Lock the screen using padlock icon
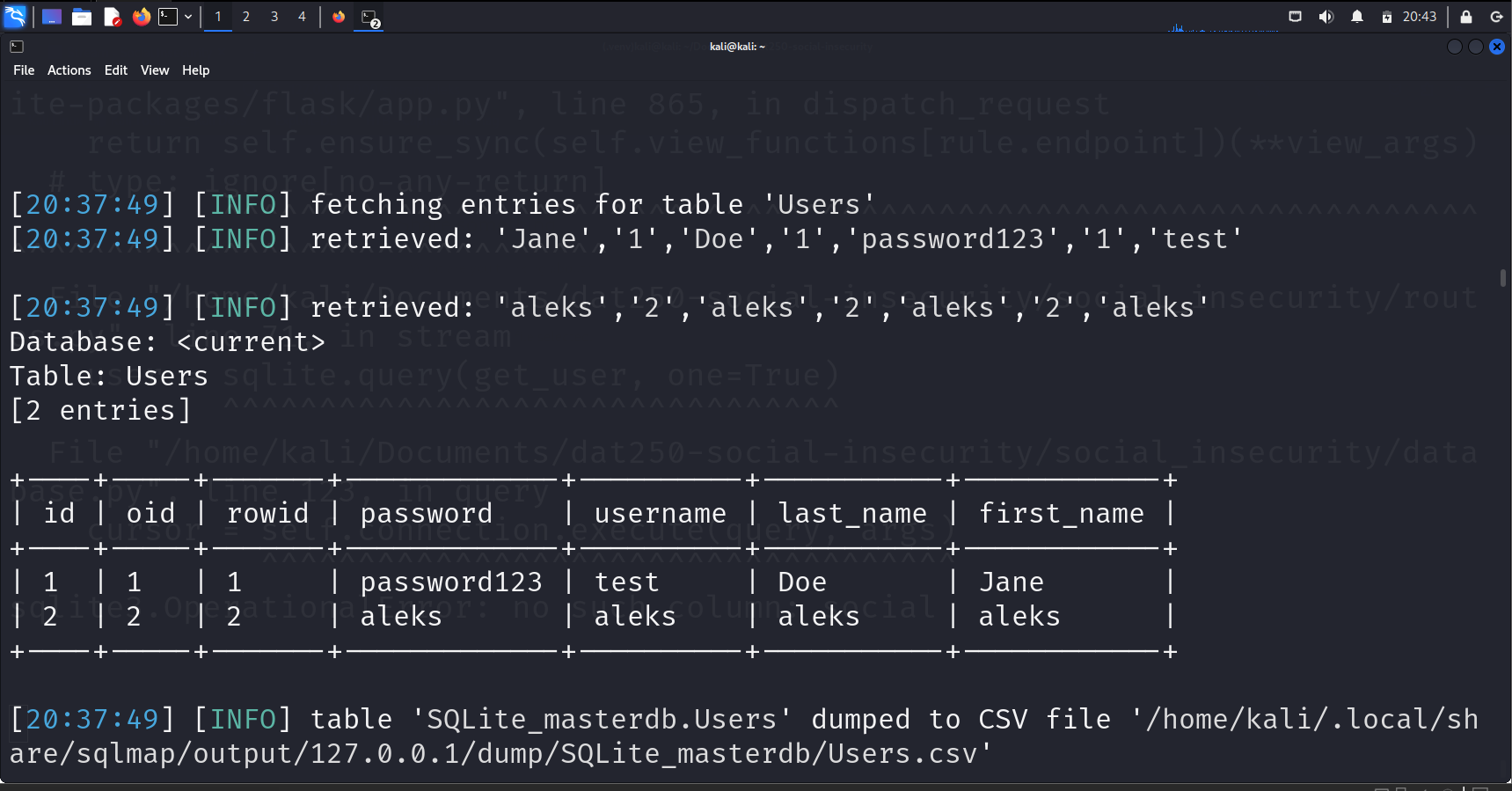 [1466, 17]
